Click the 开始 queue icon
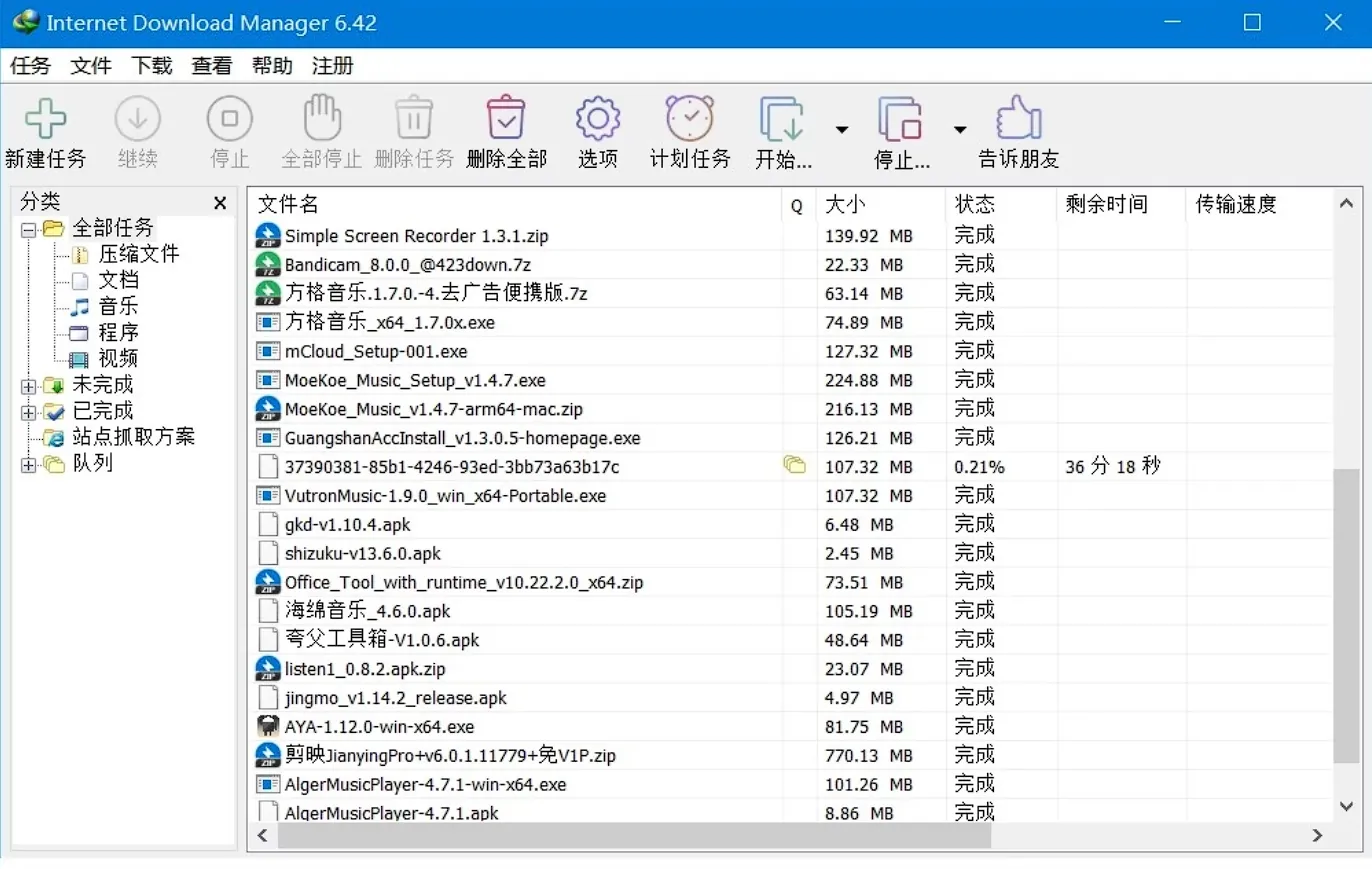 click(x=782, y=119)
